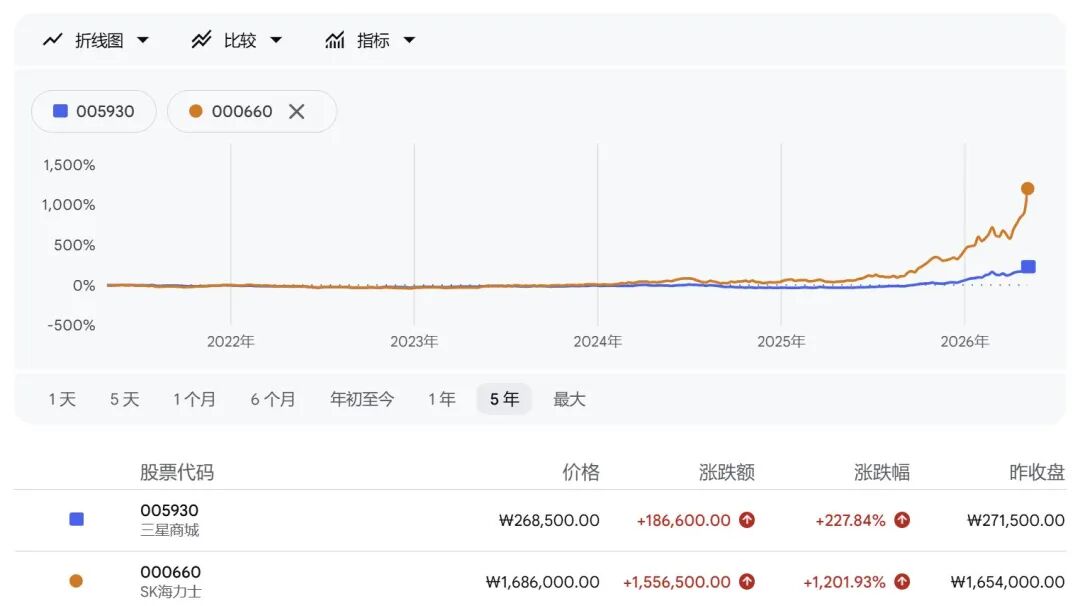Viewport: 1080px width, 606px height.
Task: Click the 2025年 axis label
Action: 781,342
